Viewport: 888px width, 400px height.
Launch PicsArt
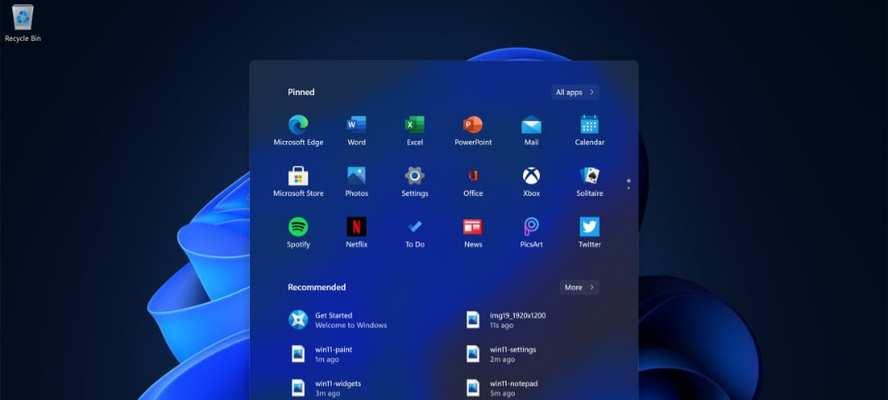[531, 232]
